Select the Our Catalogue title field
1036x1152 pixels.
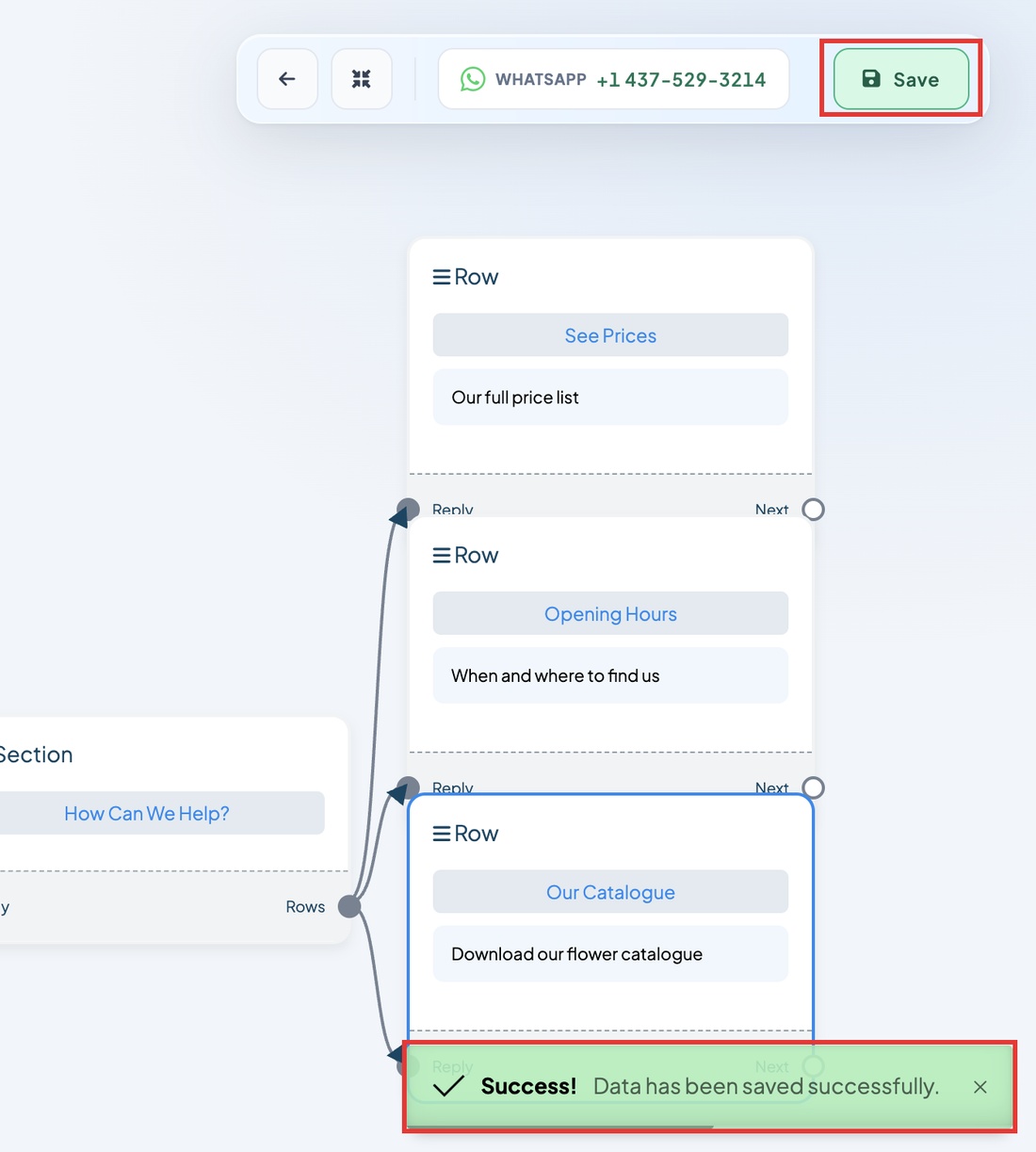pyautogui.click(x=610, y=892)
